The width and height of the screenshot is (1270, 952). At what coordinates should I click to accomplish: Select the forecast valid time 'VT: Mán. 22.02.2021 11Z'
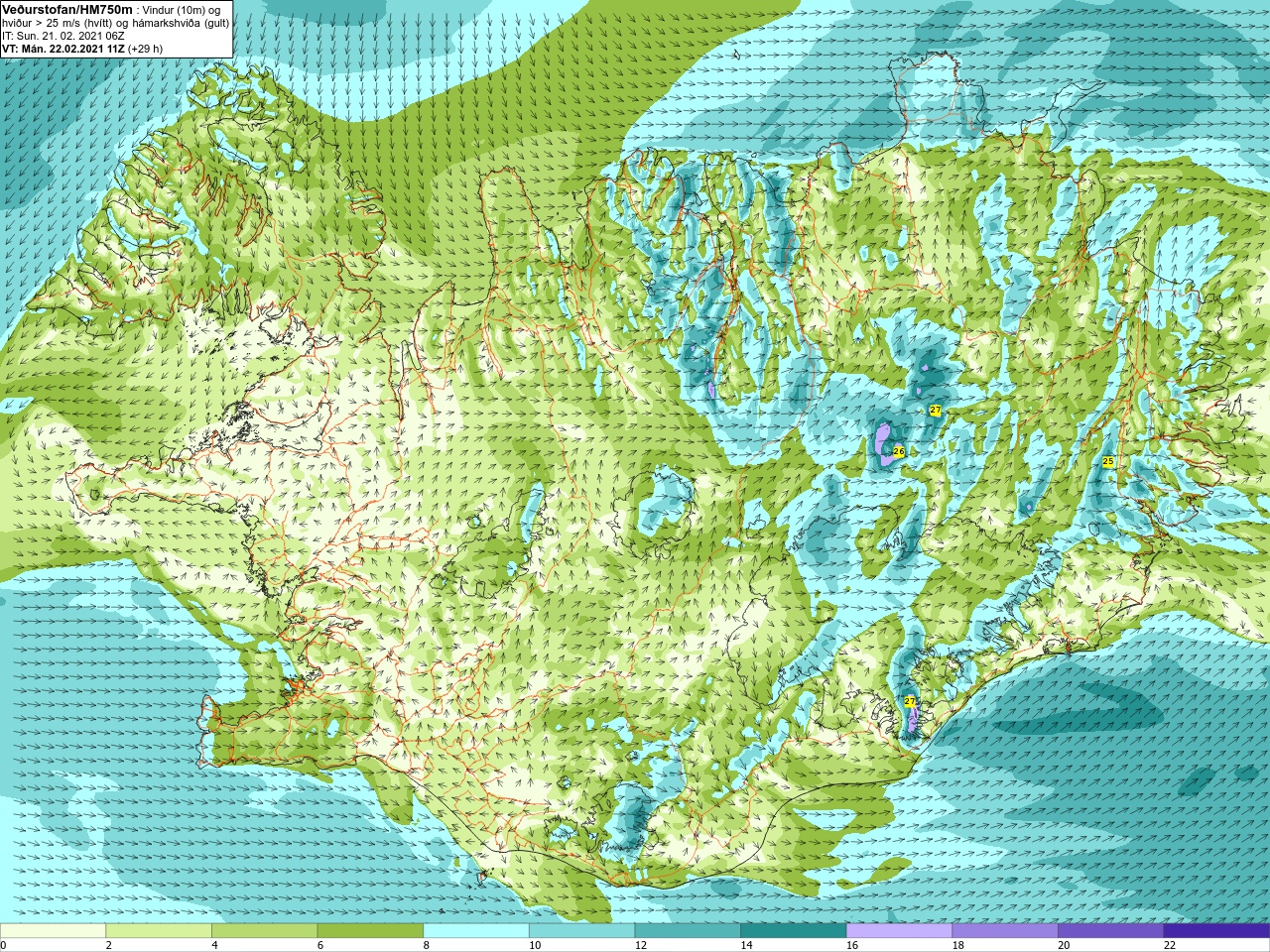point(63,48)
